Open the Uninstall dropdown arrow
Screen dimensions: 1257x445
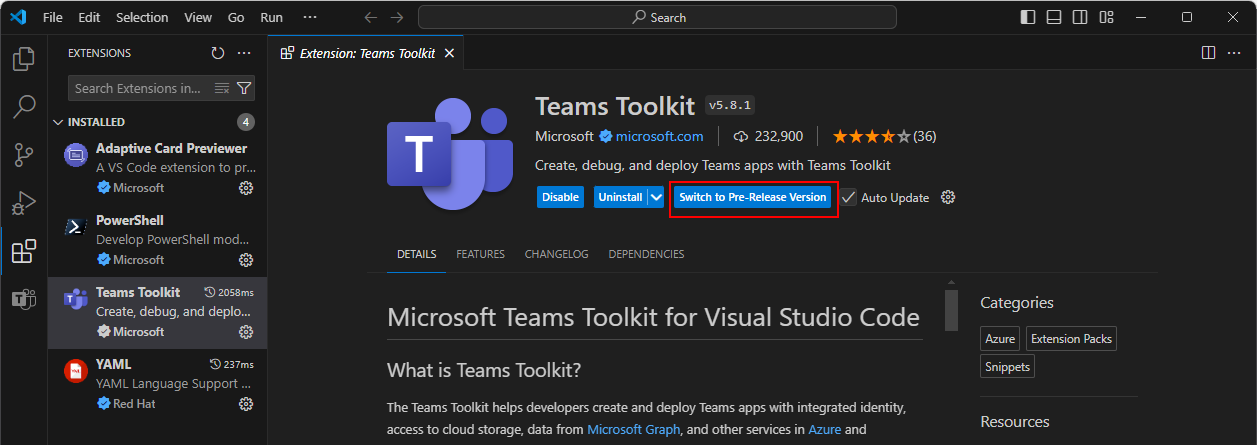click(656, 197)
